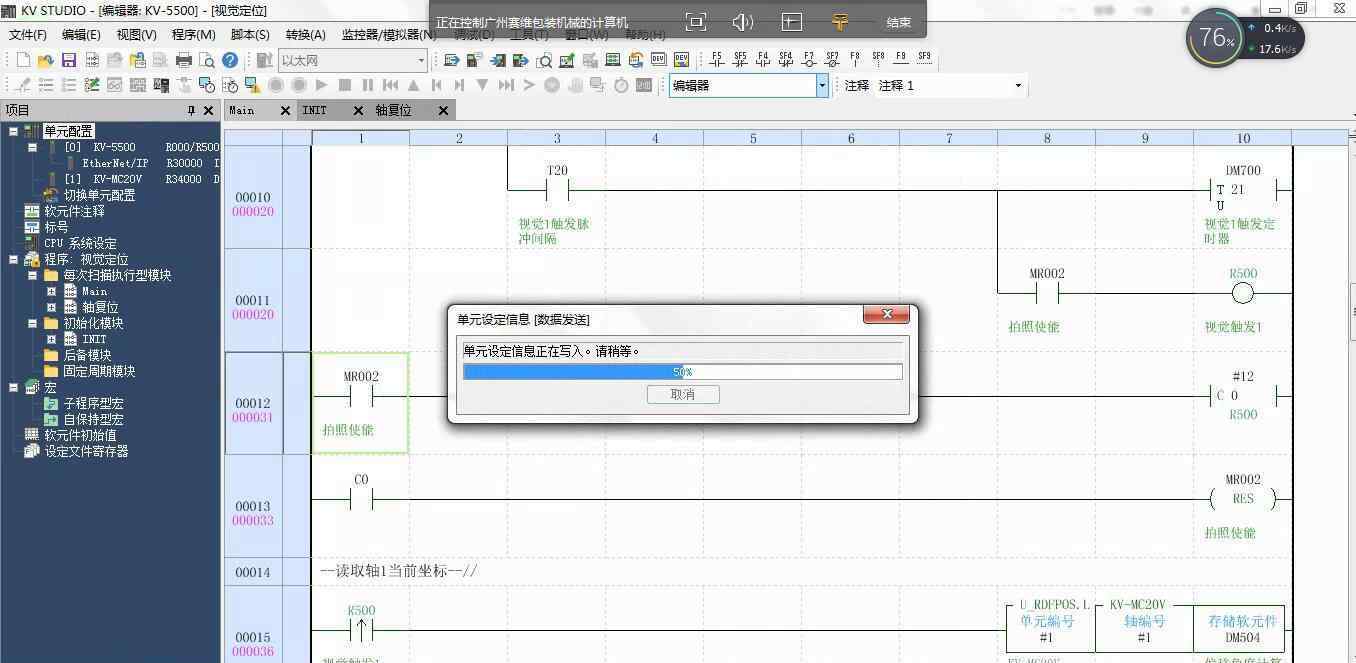Insert an F5 normally-open contact
The image size is (1356, 663).
coord(716,59)
